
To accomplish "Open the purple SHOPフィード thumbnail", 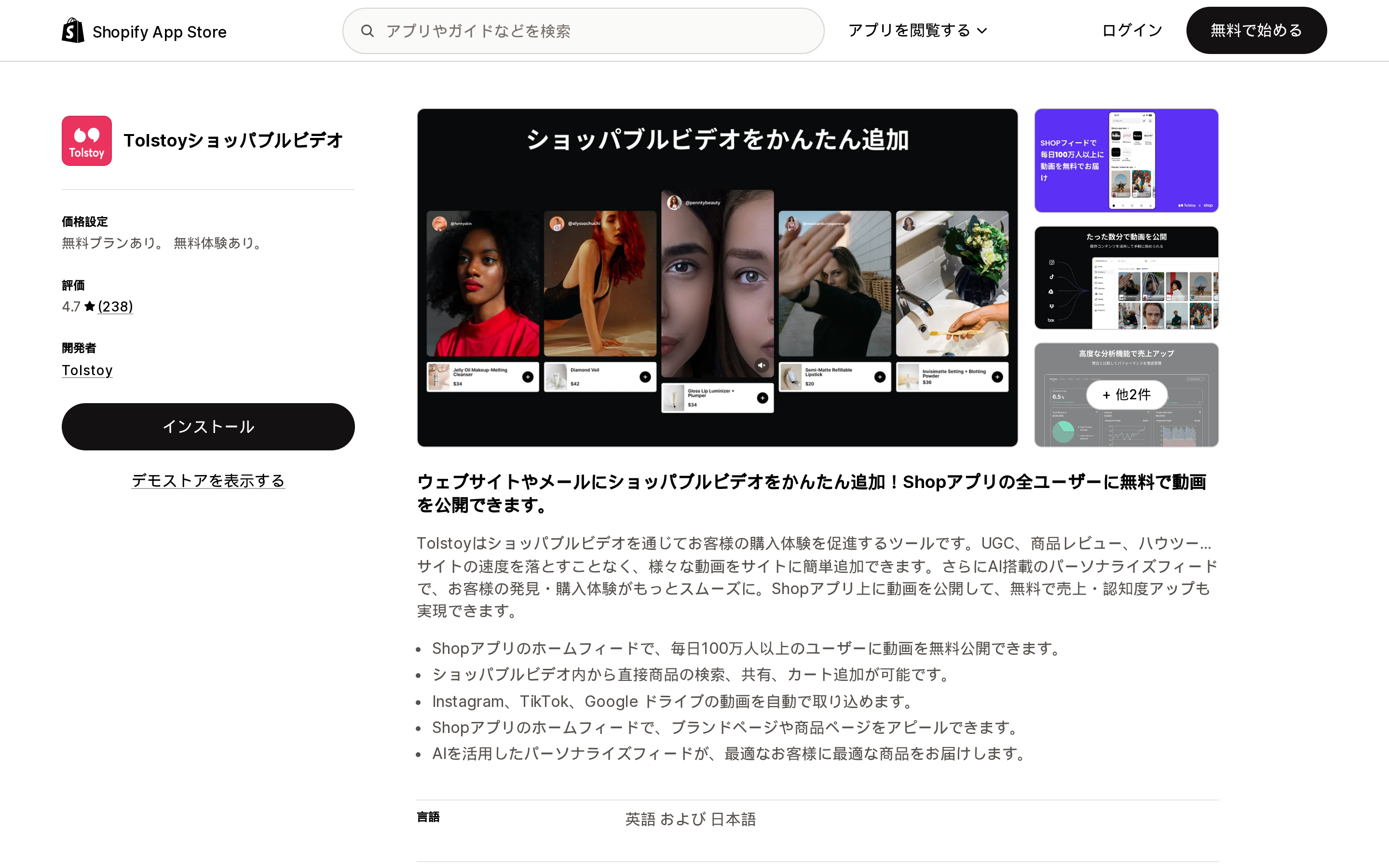I will click(1126, 160).
